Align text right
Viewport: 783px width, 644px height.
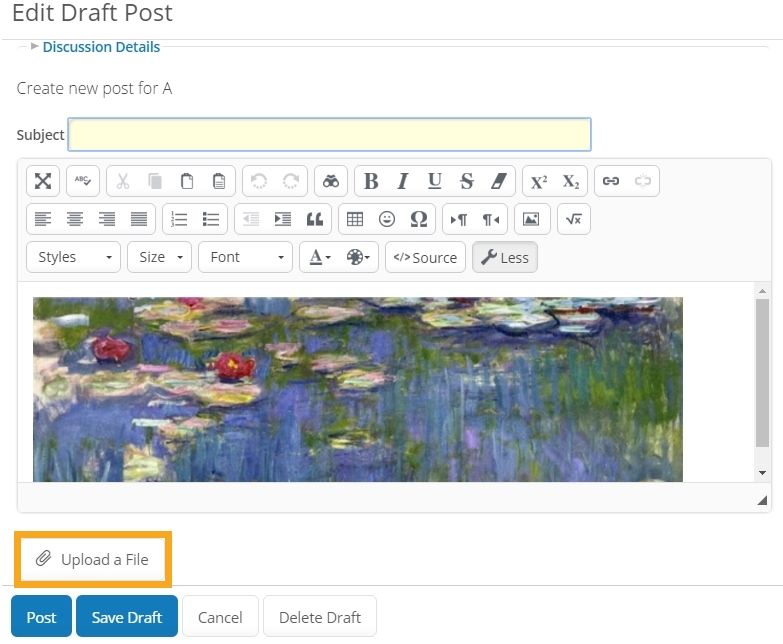point(107,219)
